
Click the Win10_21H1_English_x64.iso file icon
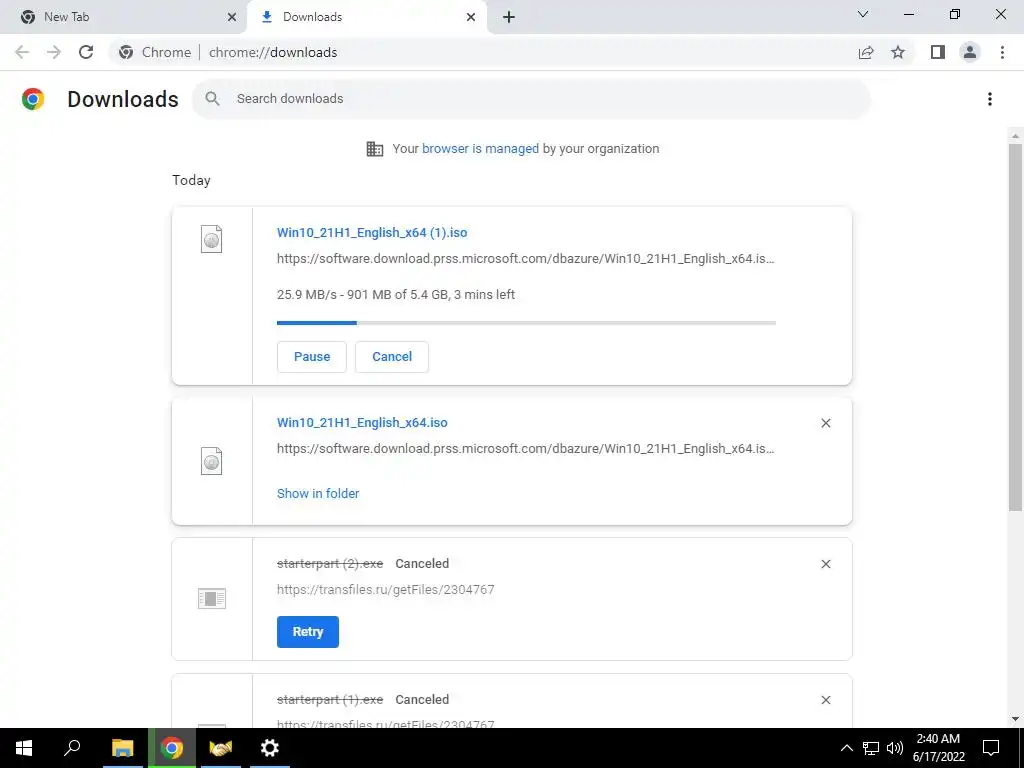point(212,461)
